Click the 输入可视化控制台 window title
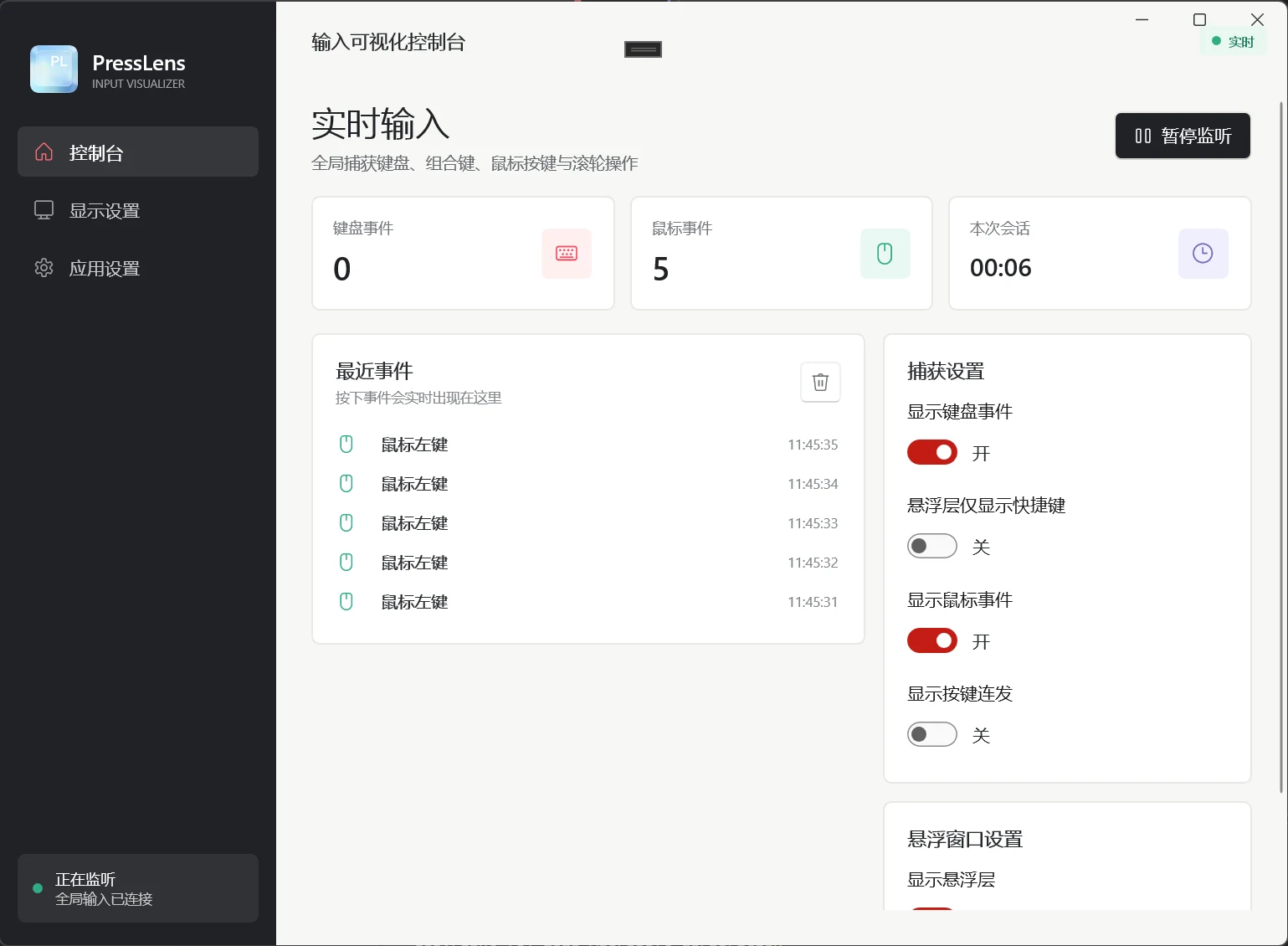Viewport: 1288px width, 946px height. 388,42
